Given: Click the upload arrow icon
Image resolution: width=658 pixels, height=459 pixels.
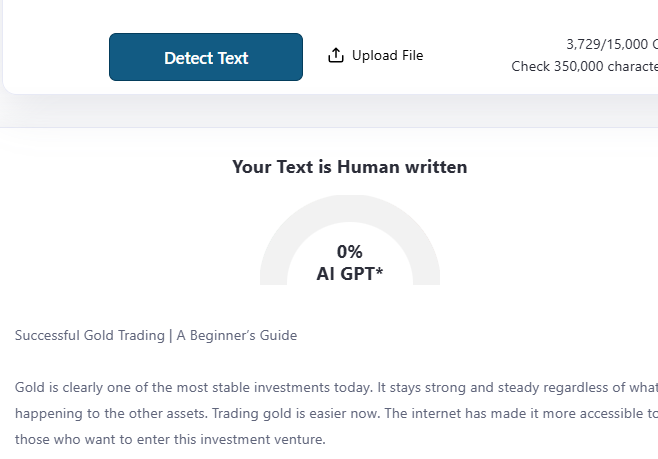Looking at the screenshot, I should [336, 55].
